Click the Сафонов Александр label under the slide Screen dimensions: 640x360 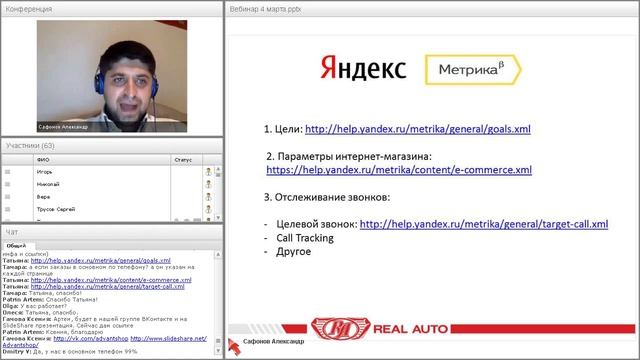[x=273, y=341]
